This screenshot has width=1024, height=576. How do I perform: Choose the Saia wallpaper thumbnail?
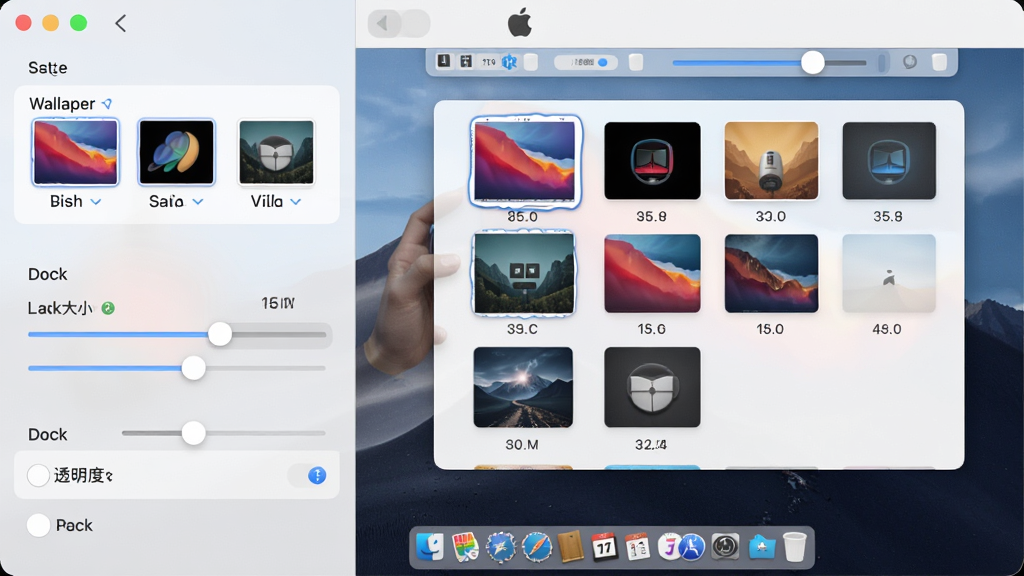pos(176,152)
